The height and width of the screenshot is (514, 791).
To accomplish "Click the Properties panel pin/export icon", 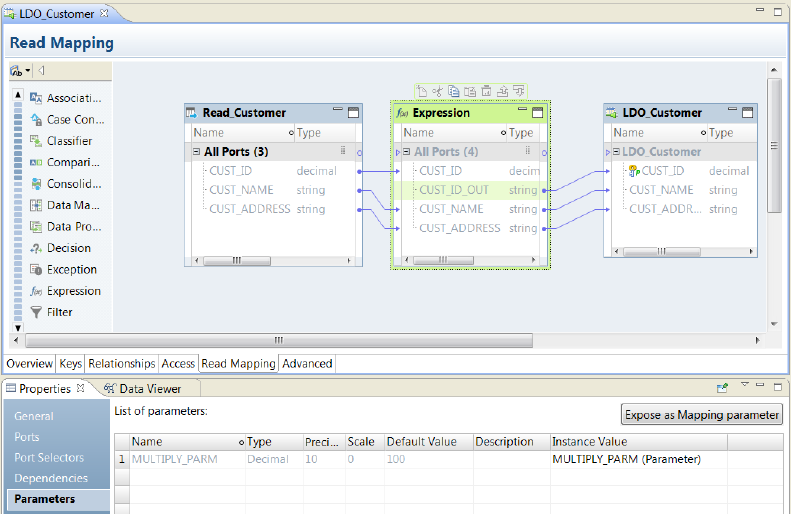I will point(722,388).
